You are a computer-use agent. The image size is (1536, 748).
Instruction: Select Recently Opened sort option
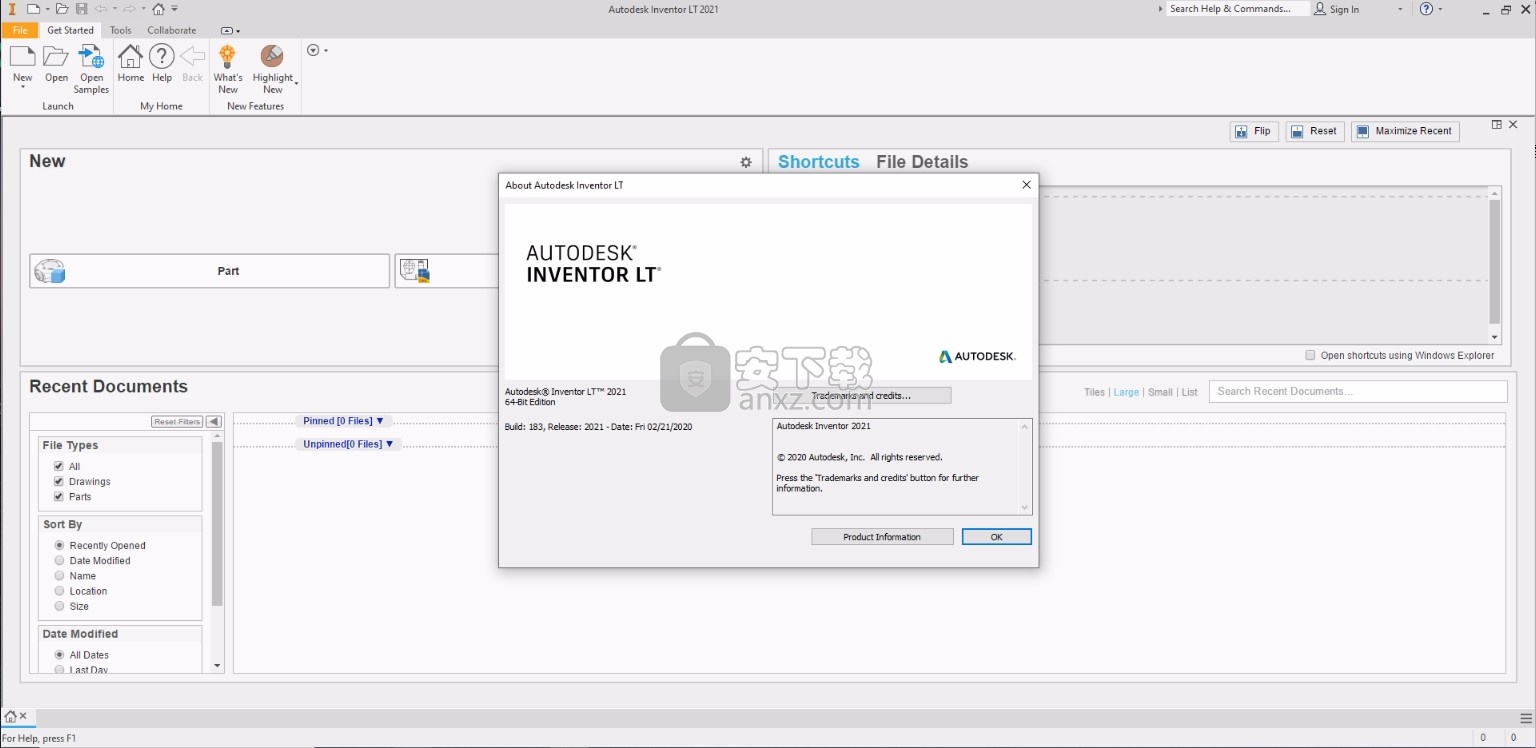(59, 545)
